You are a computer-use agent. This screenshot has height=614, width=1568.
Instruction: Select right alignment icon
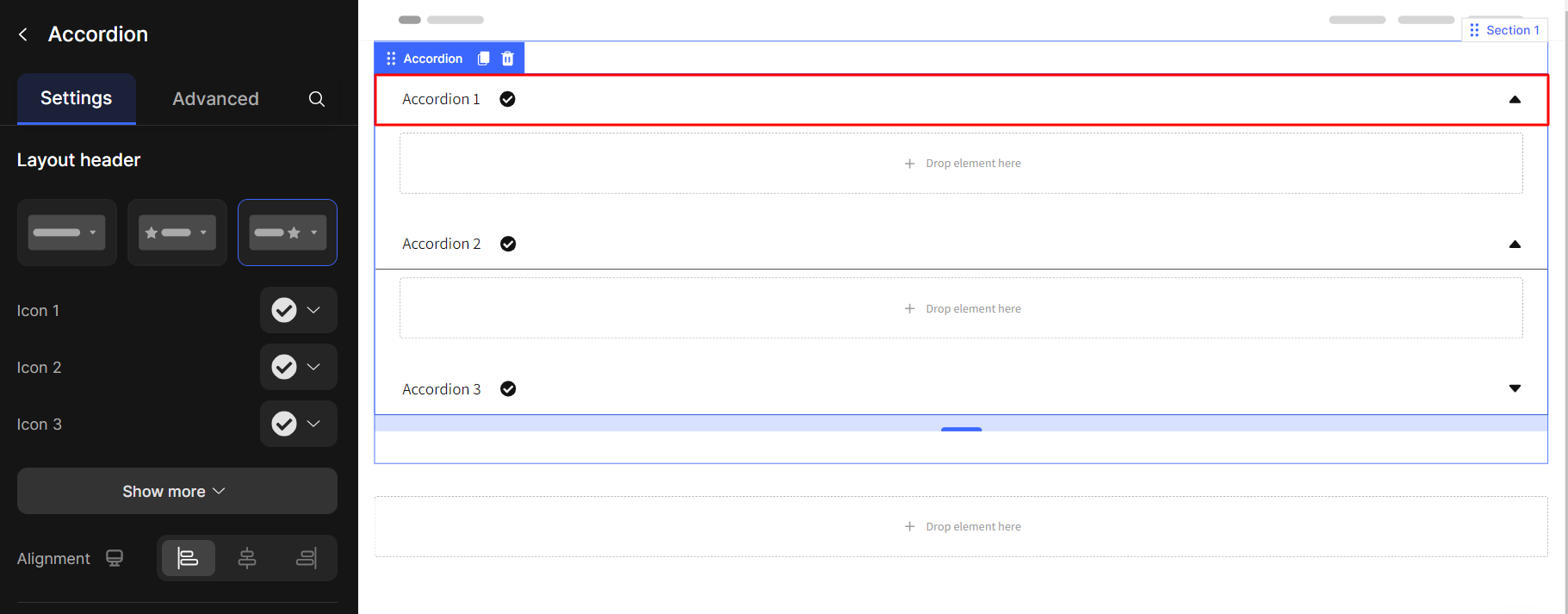[x=306, y=558]
